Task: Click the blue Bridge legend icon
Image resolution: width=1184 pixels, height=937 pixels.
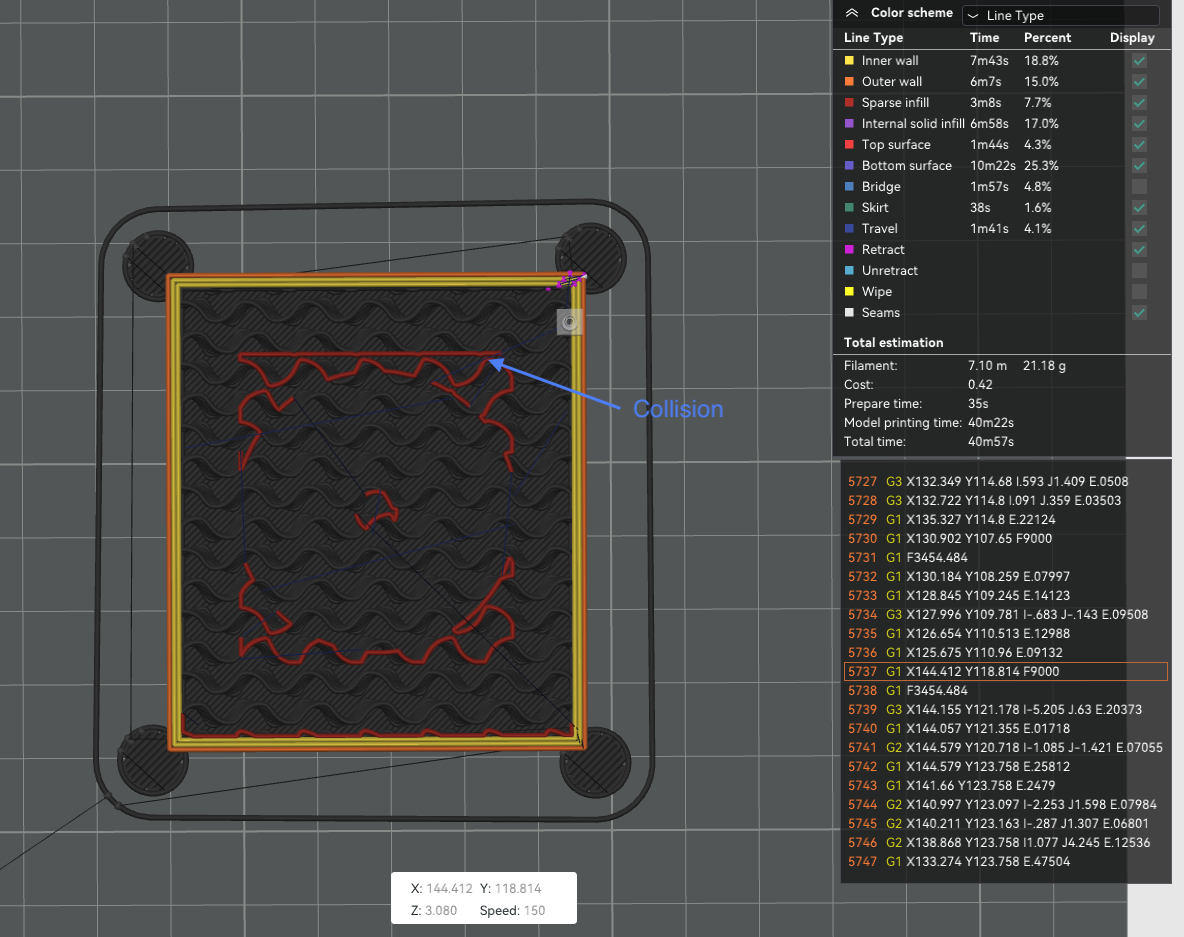Action: (x=851, y=186)
